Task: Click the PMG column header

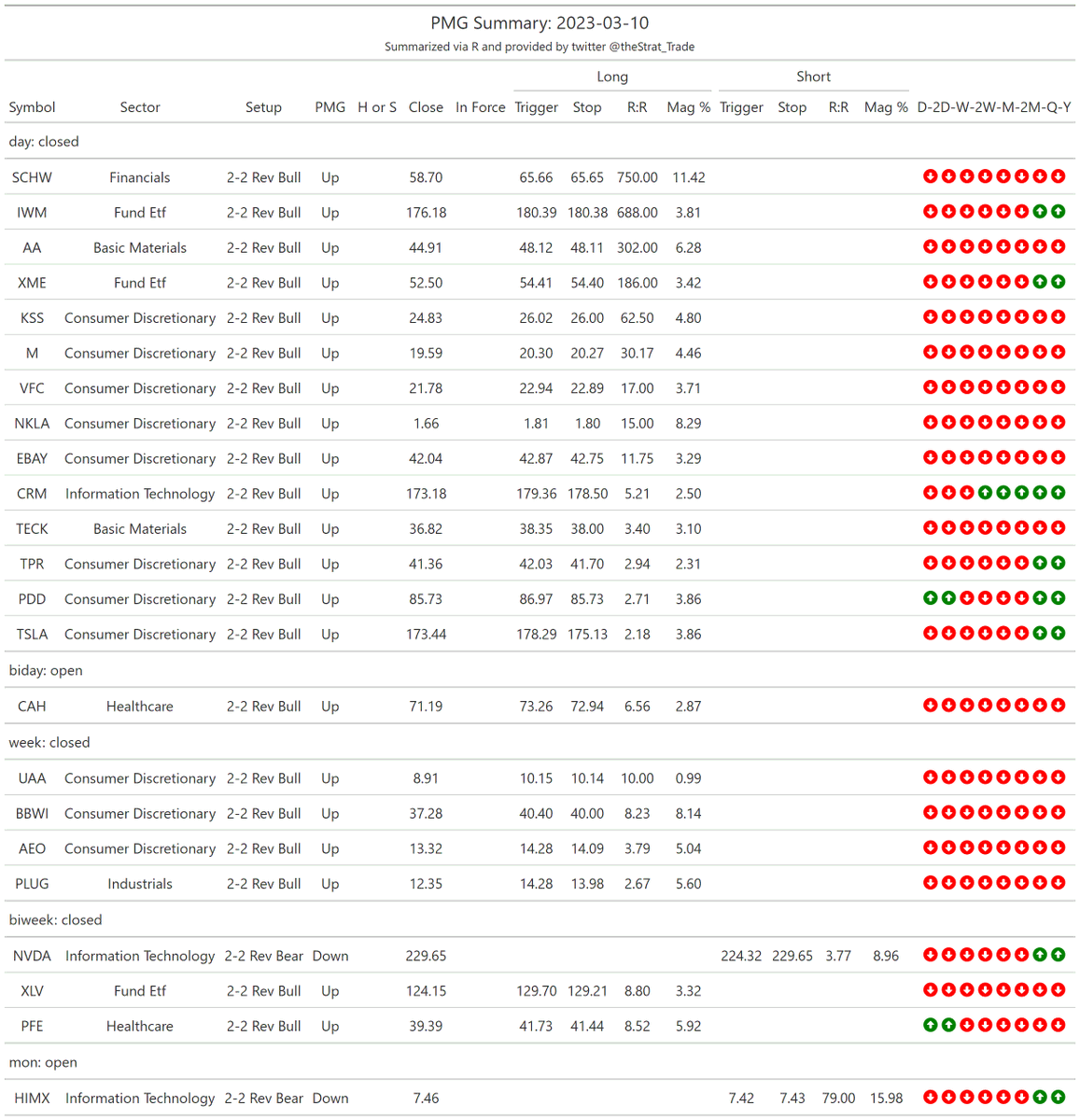Action: [x=330, y=107]
